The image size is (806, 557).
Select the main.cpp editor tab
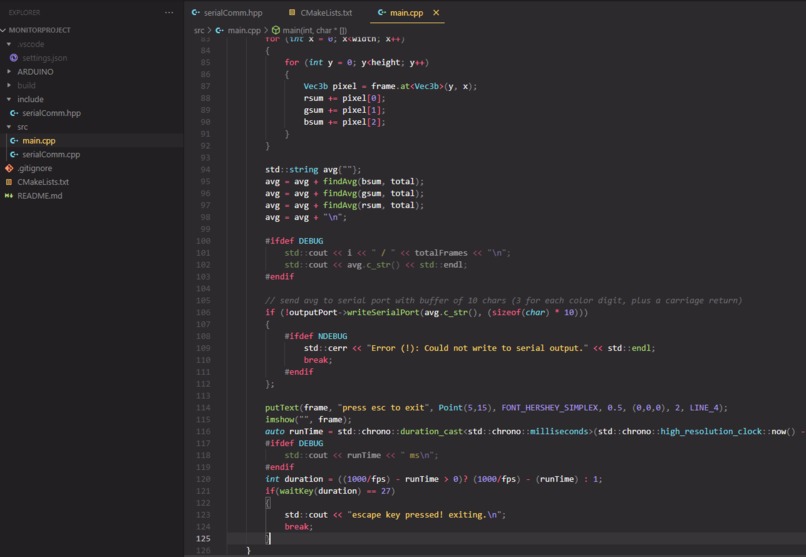406,13
